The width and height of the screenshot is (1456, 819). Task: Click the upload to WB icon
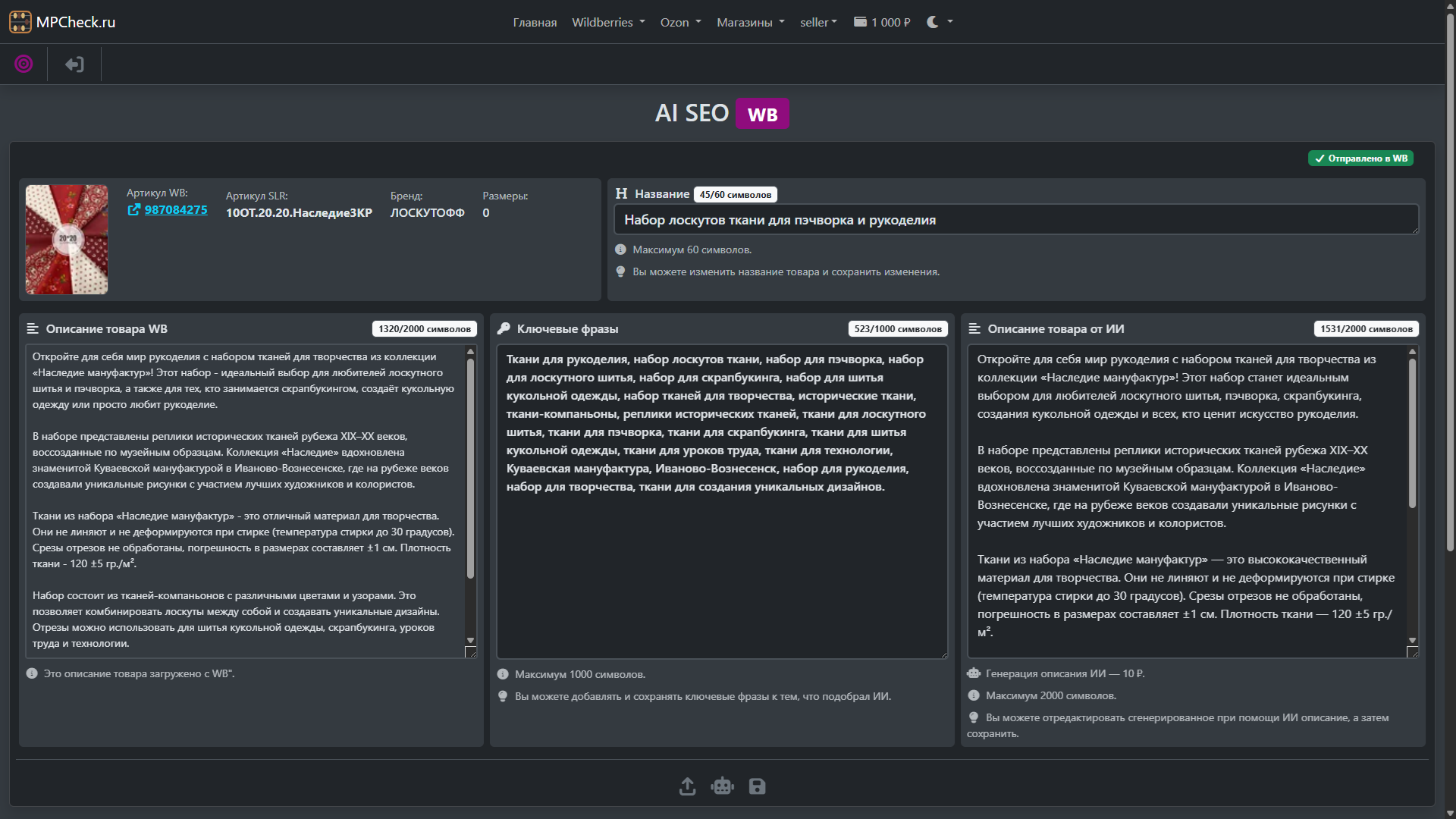[x=687, y=786]
